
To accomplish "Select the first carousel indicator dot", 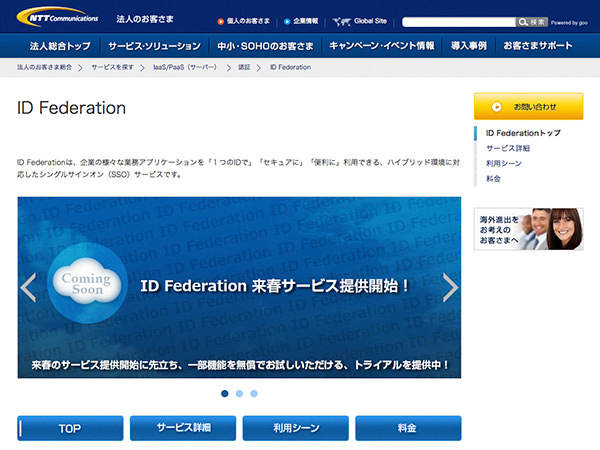I will (x=224, y=393).
